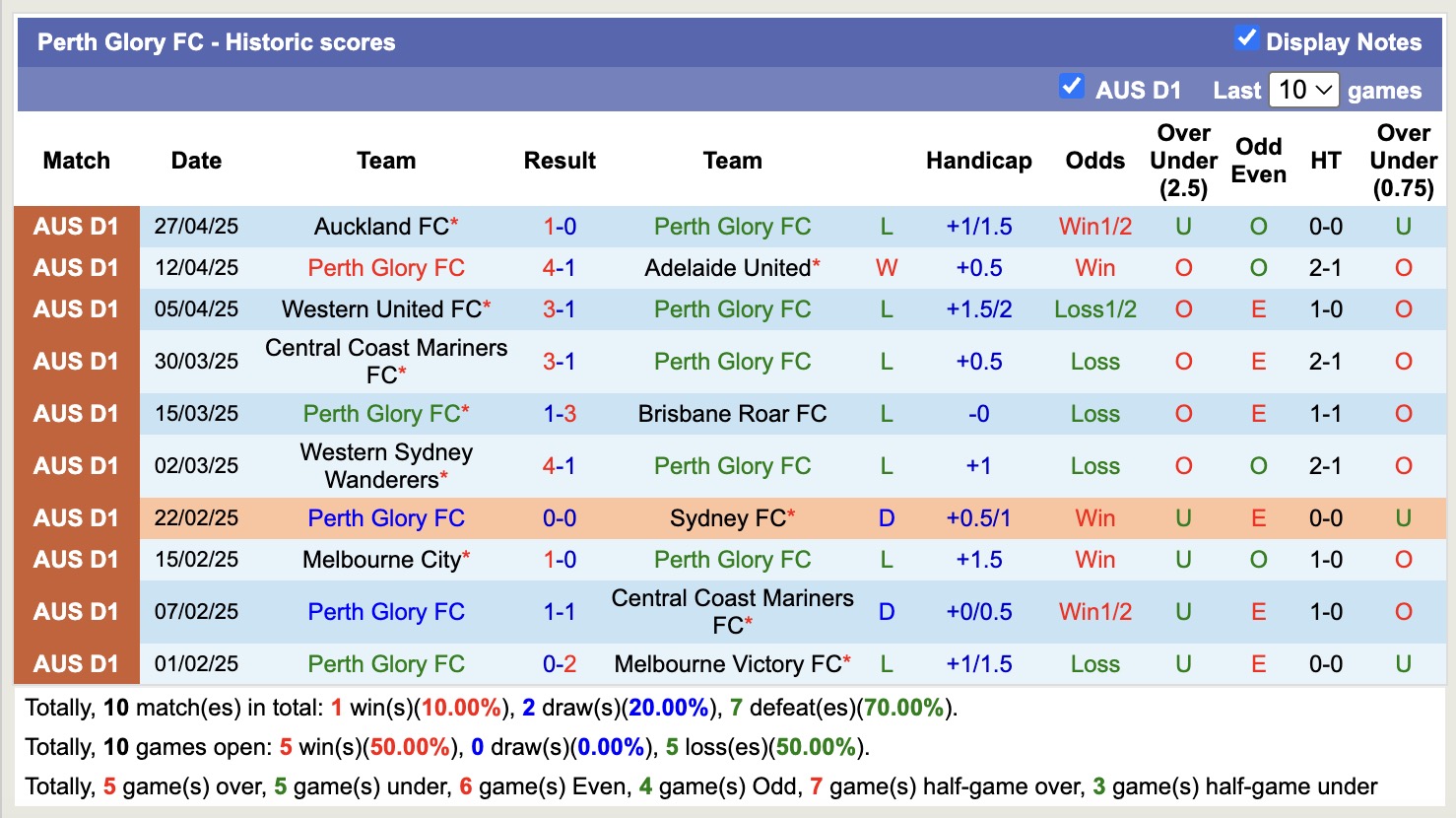Open Perth Glory FC team page
Screen dimensions: 1456x818
pos(731,227)
